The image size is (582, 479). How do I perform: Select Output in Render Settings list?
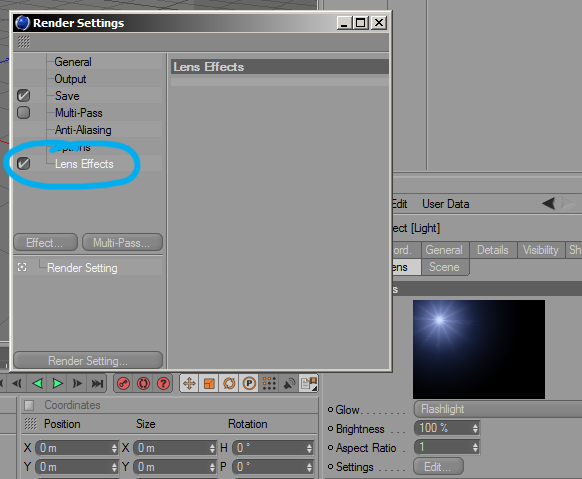coord(70,79)
